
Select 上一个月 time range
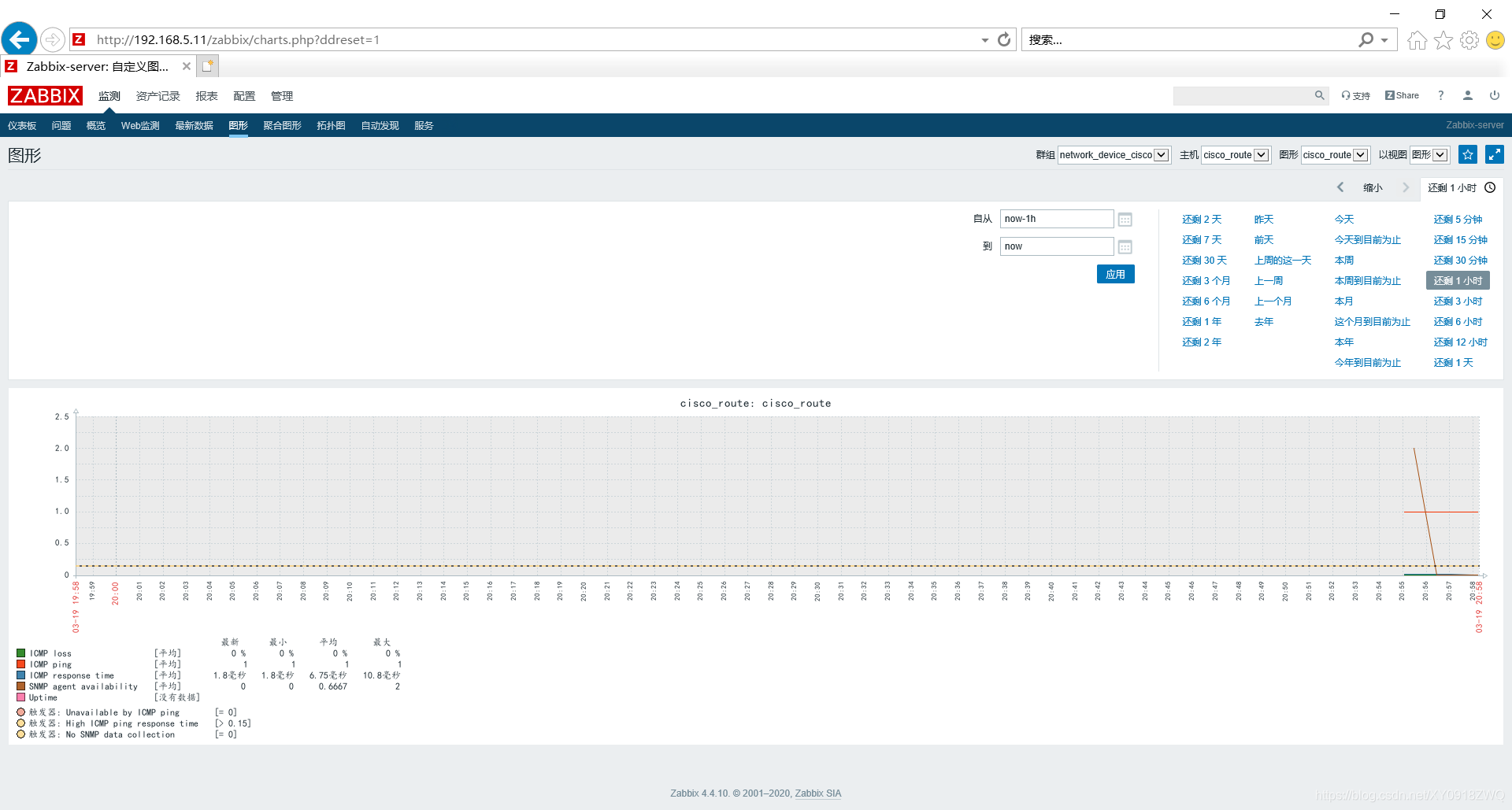(1273, 301)
